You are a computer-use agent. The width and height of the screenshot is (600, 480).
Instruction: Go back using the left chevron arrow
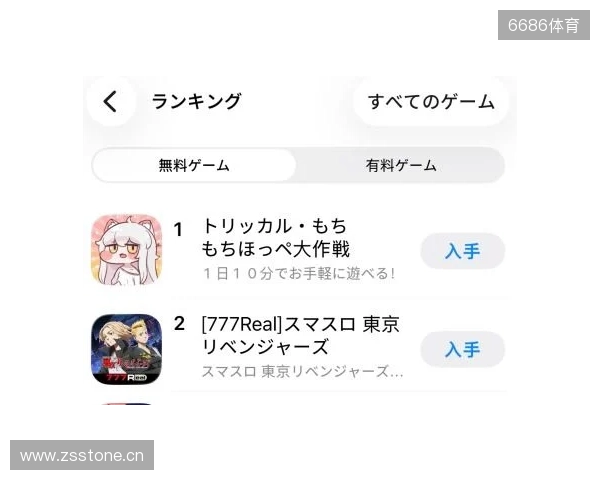(x=111, y=101)
